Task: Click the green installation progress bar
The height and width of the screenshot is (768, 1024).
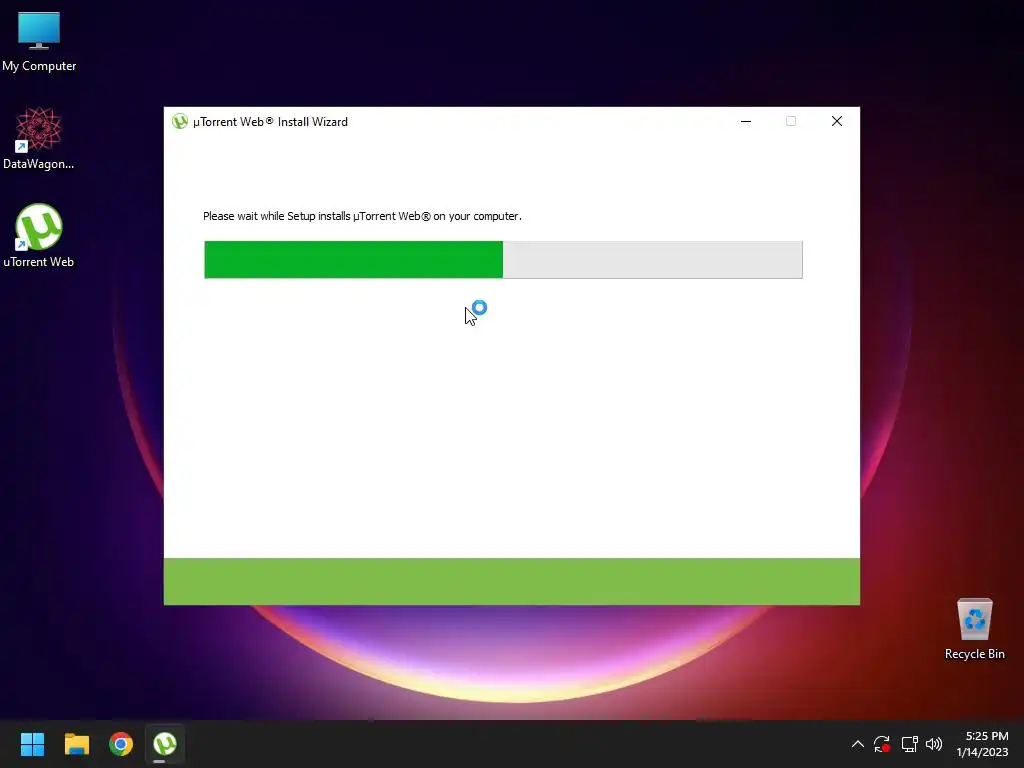Action: point(503,259)
